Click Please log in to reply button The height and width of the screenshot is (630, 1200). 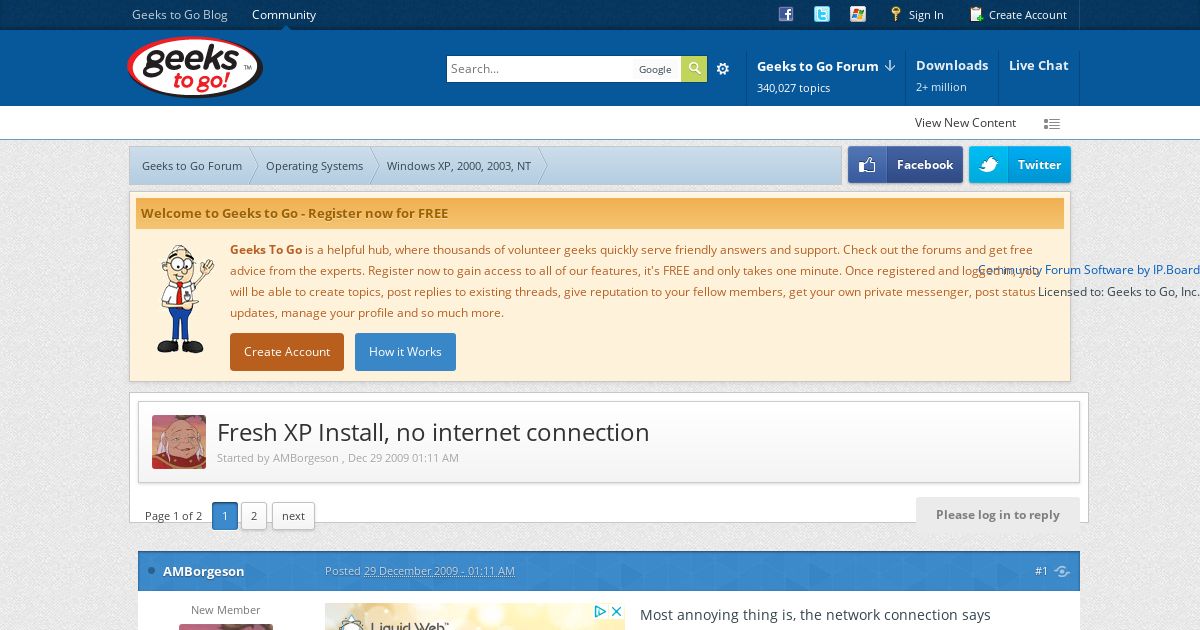pyautogui.click(x=998, y=515)
